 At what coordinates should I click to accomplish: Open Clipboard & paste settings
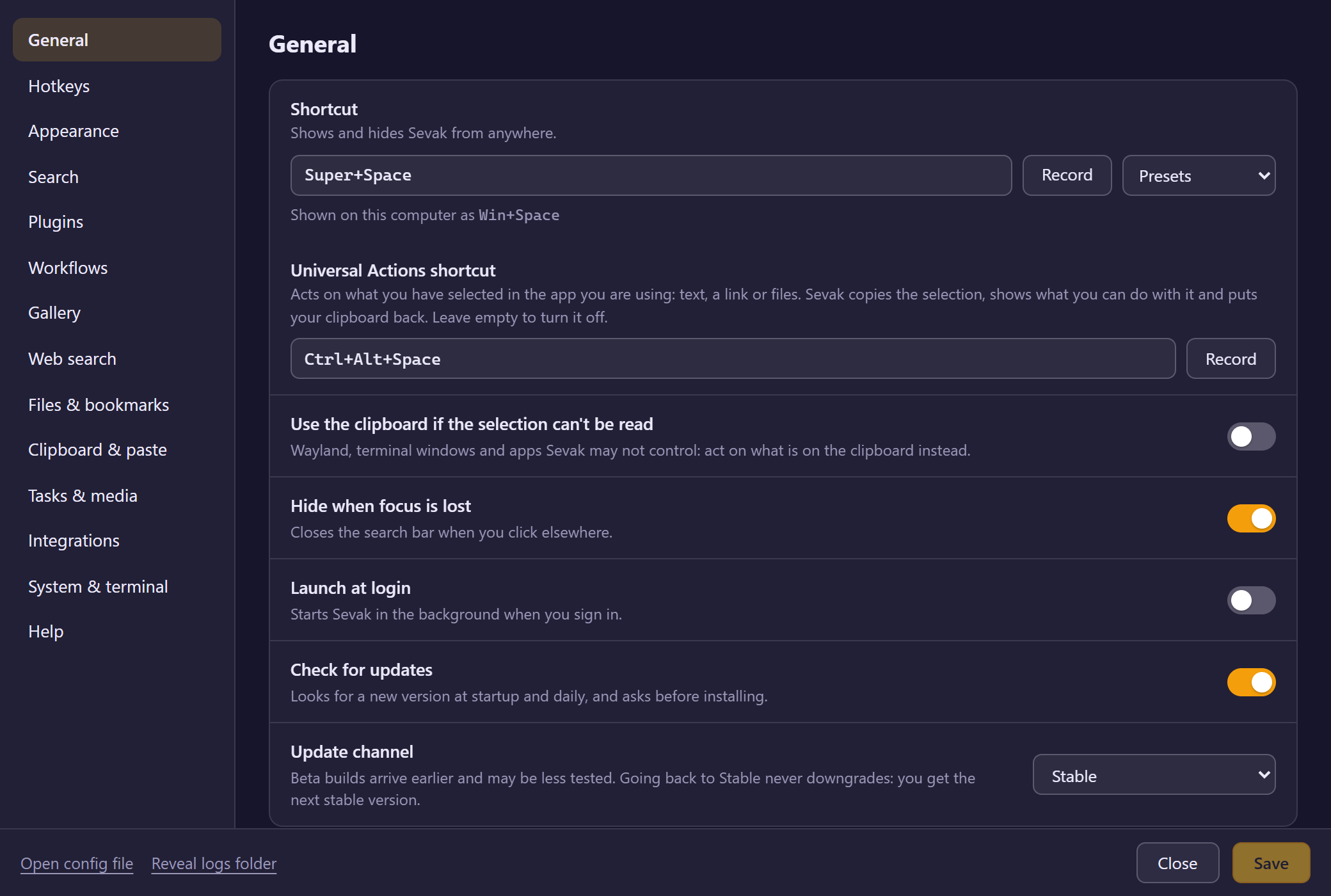(x=117, y=449)
